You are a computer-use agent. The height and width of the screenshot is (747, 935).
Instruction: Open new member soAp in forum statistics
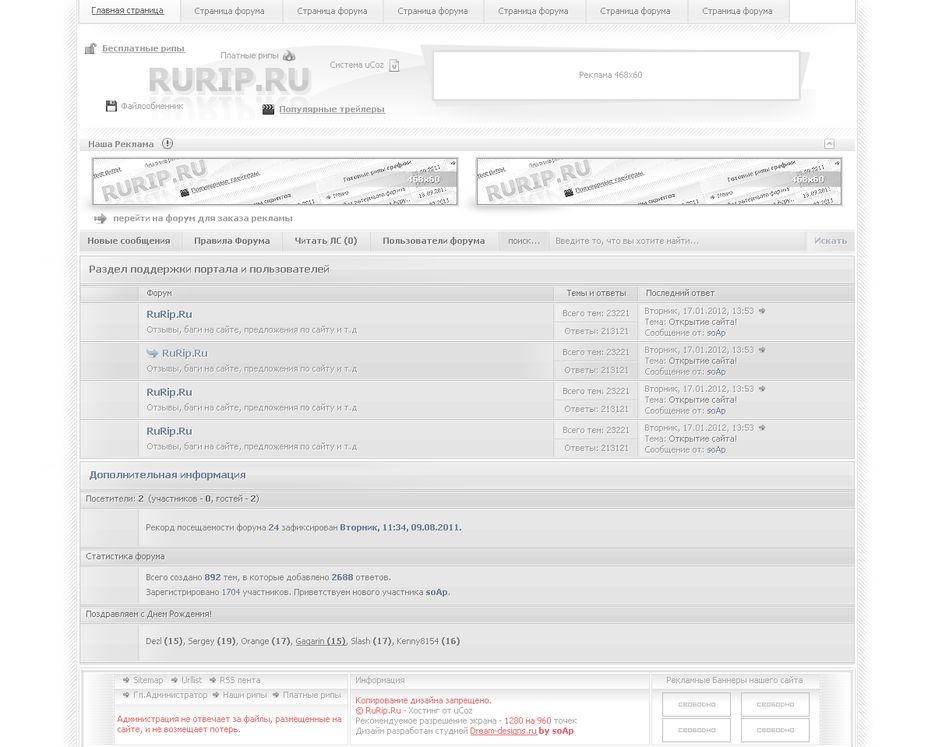pos(436,593)
